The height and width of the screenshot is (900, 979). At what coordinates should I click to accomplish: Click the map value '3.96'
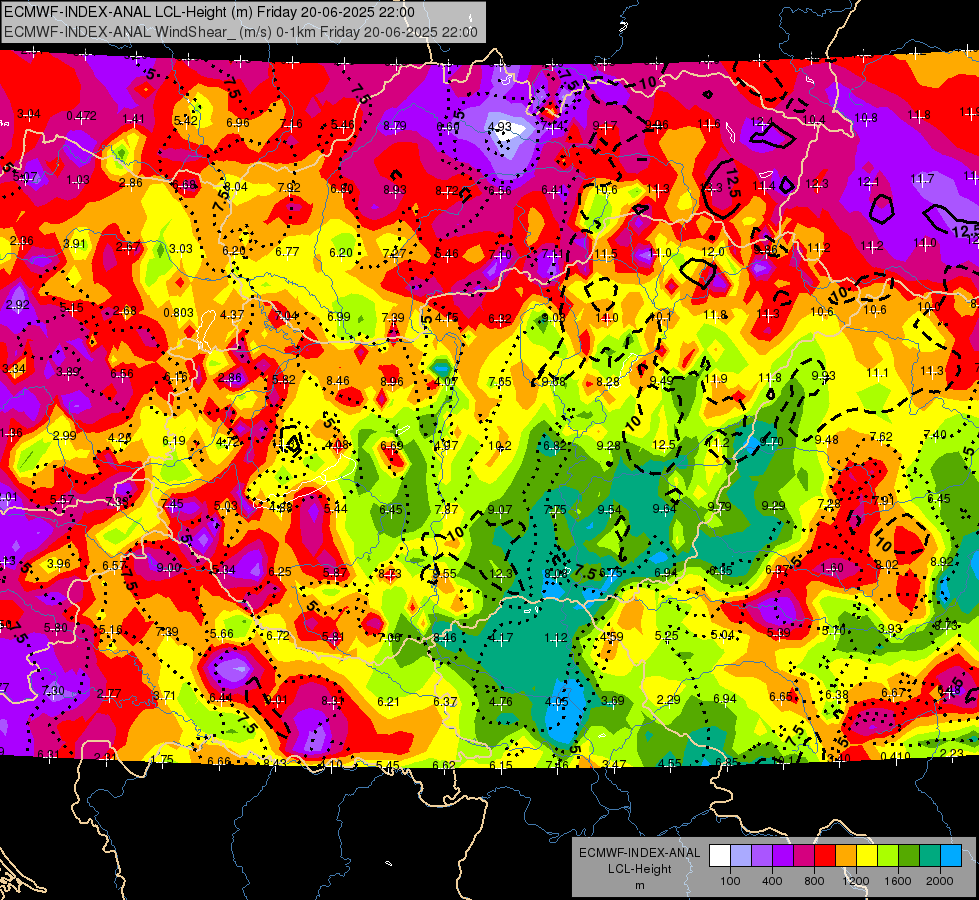(59, 563)
